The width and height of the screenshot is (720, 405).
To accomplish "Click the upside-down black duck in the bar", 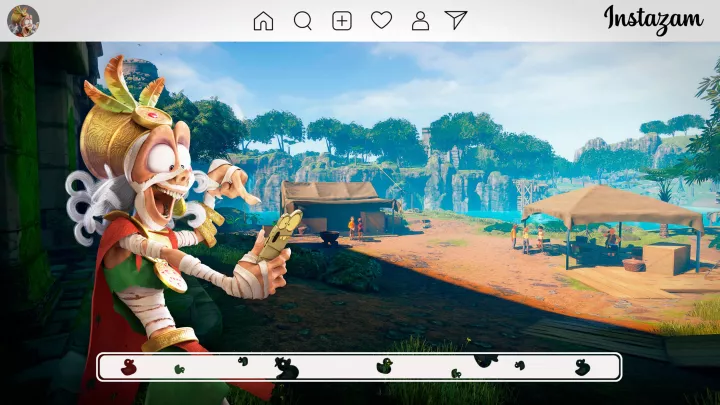I will [486, 361].
